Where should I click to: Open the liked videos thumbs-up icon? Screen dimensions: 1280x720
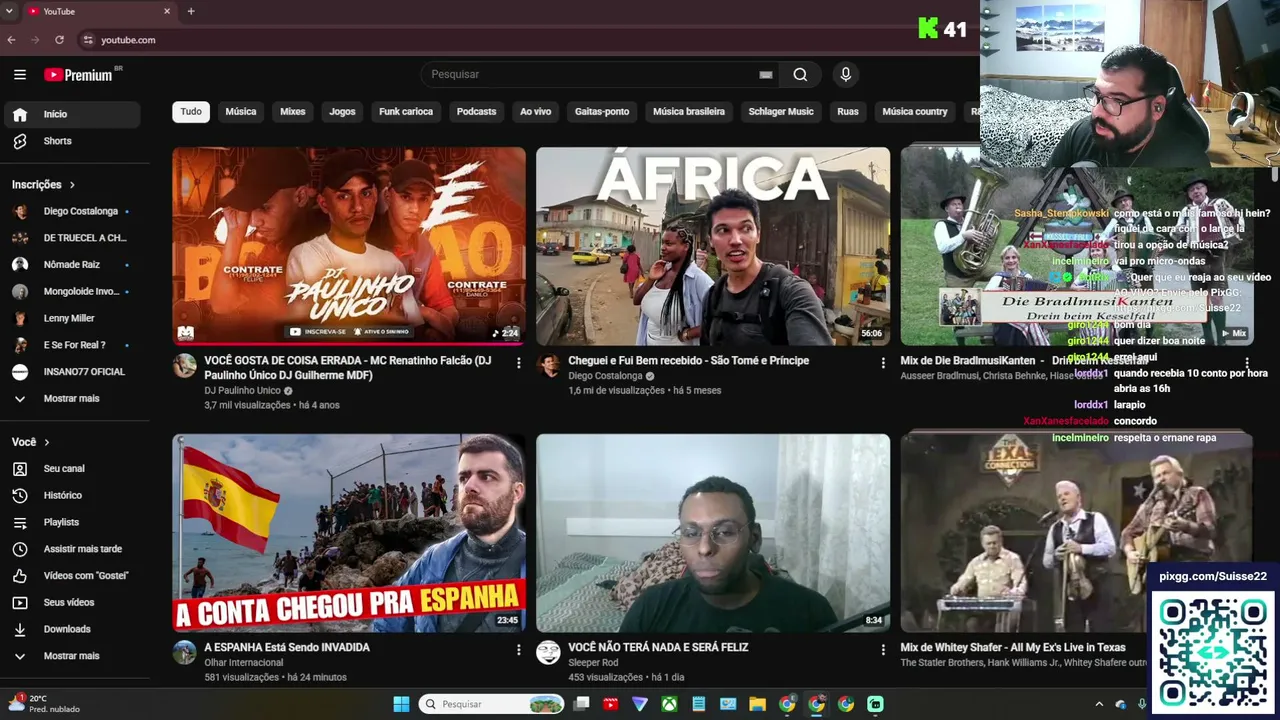click(20, 576)
